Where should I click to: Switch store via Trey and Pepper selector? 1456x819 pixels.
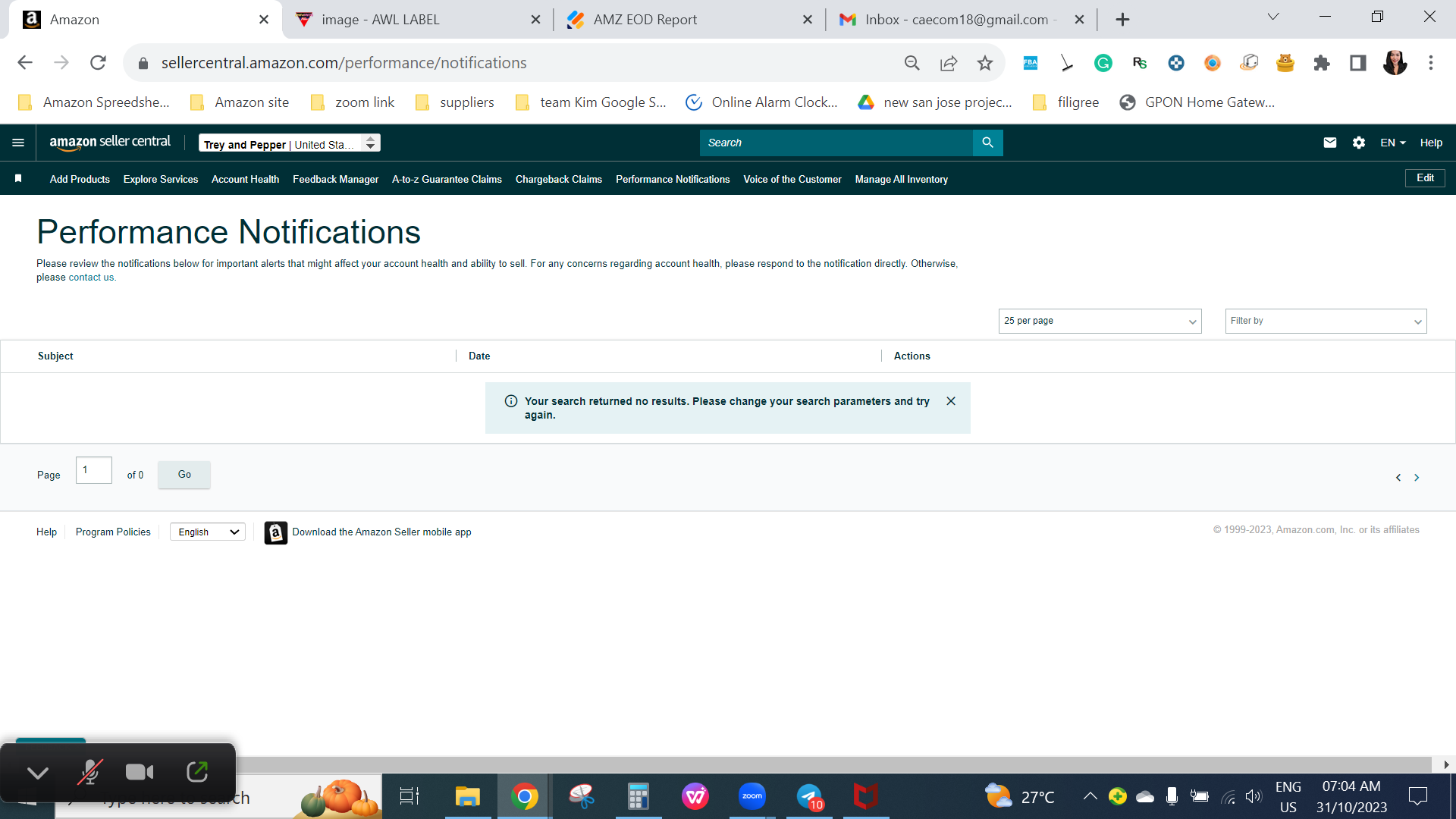[x=290, y=143]
